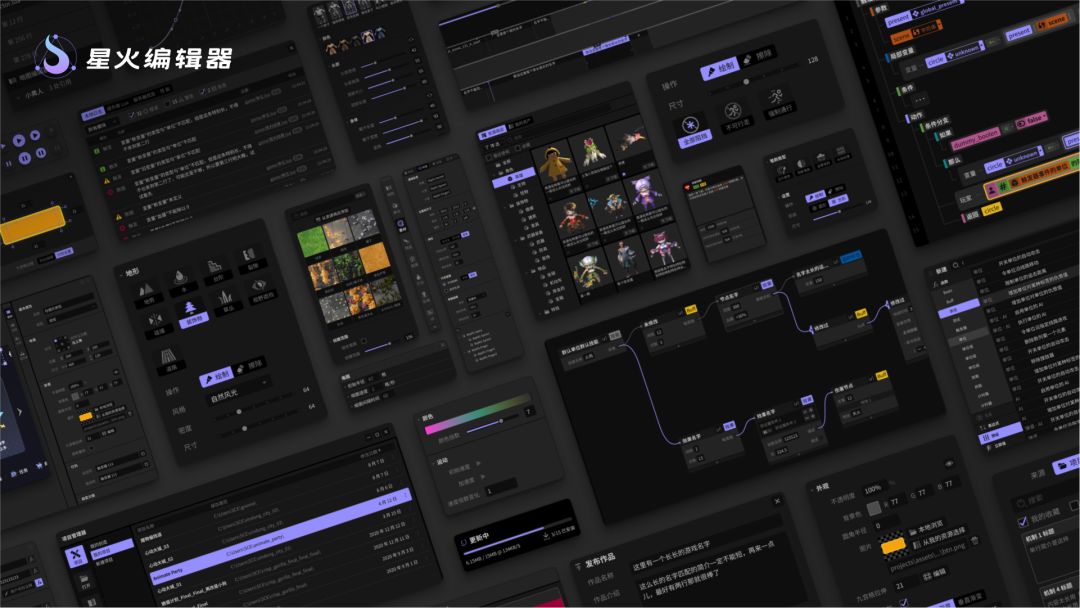Screen dimensions: 1080x608
Task: Collapse the 外观 section arrow
Action: pyautogui.click(x=813, y=488)
